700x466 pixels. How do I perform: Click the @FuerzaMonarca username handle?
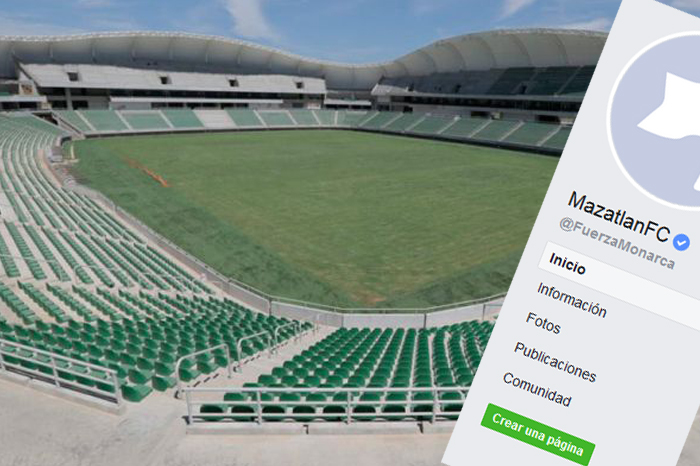[x=617, y=244]
